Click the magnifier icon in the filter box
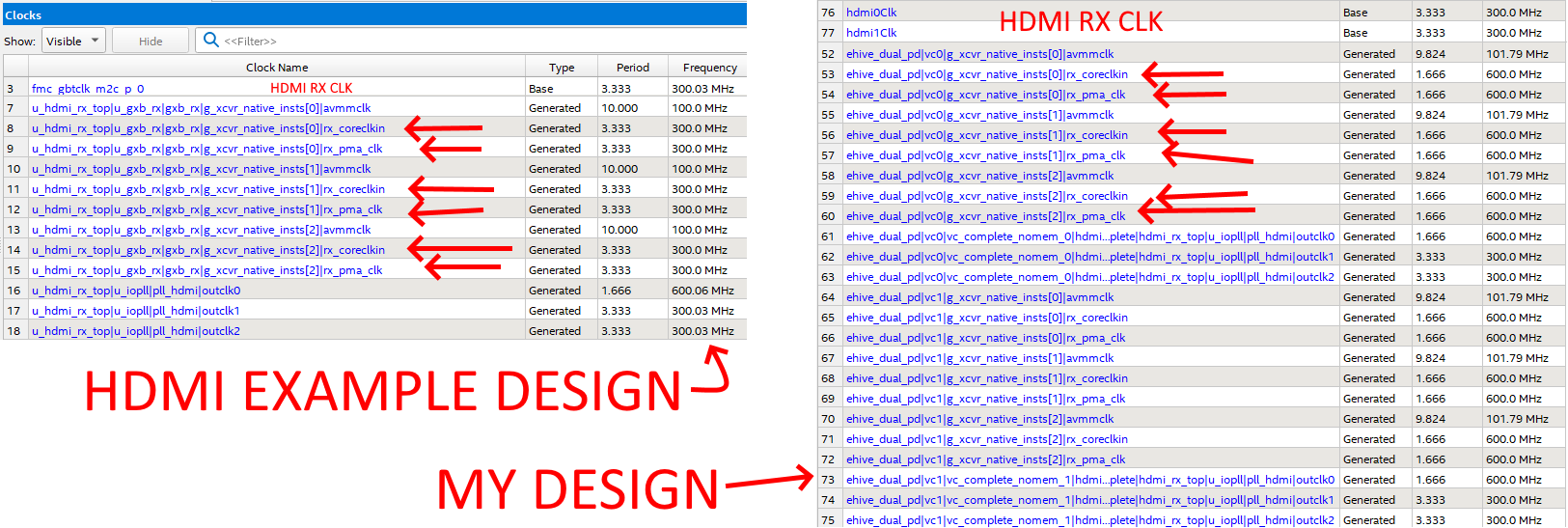This screenshot has width=1568, height=528. click(x=210, y=40)
